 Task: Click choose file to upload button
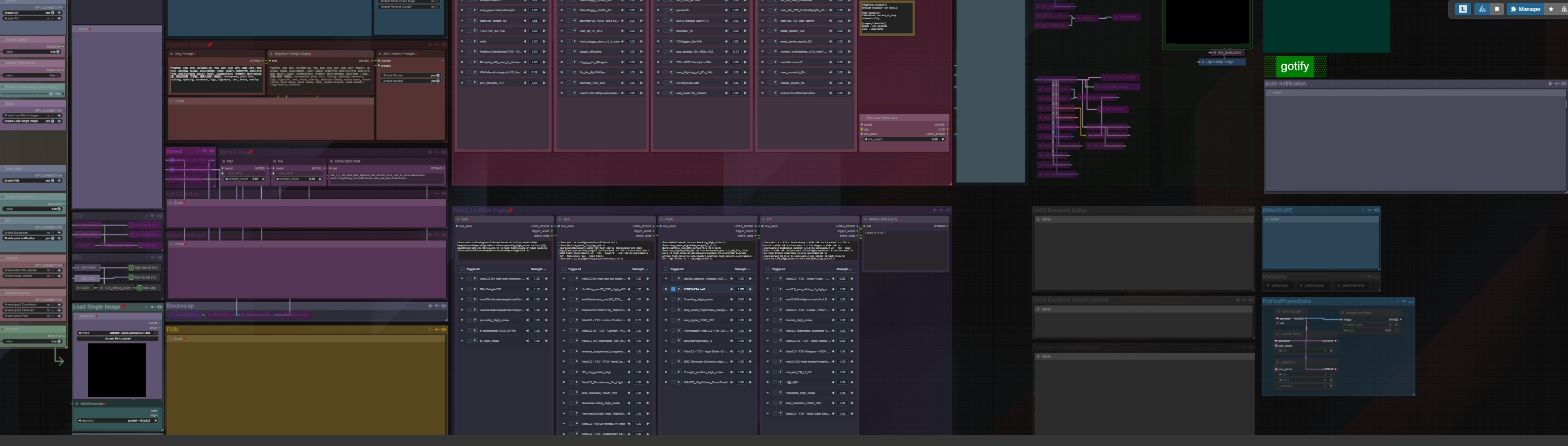[117, 338]
